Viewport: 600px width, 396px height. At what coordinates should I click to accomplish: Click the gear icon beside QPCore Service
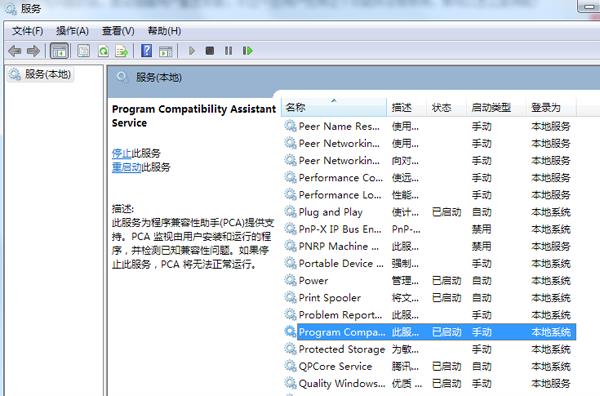point(290,366)
